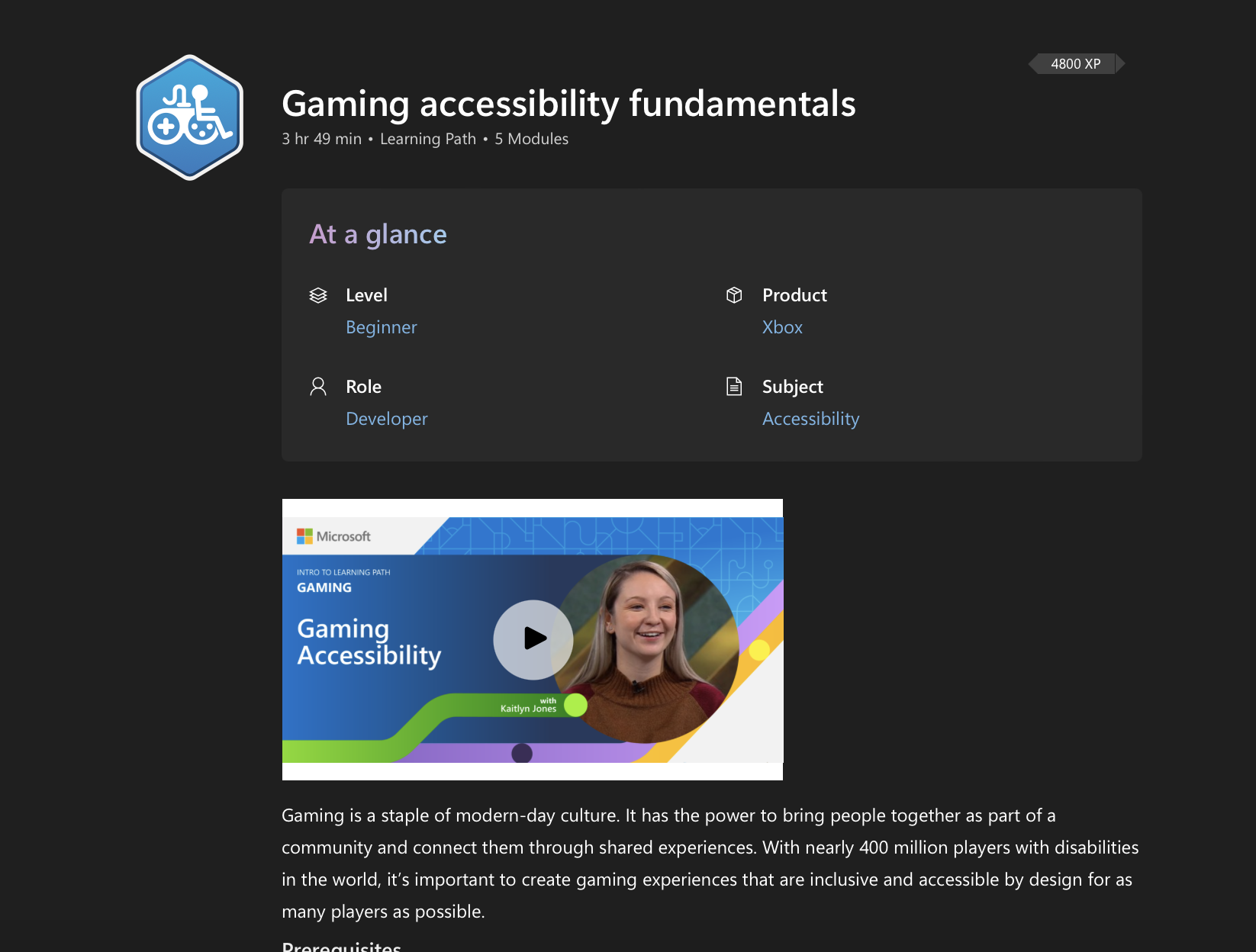
Task: Click the Level stacked-layers icon
Action: coord(318,295)
